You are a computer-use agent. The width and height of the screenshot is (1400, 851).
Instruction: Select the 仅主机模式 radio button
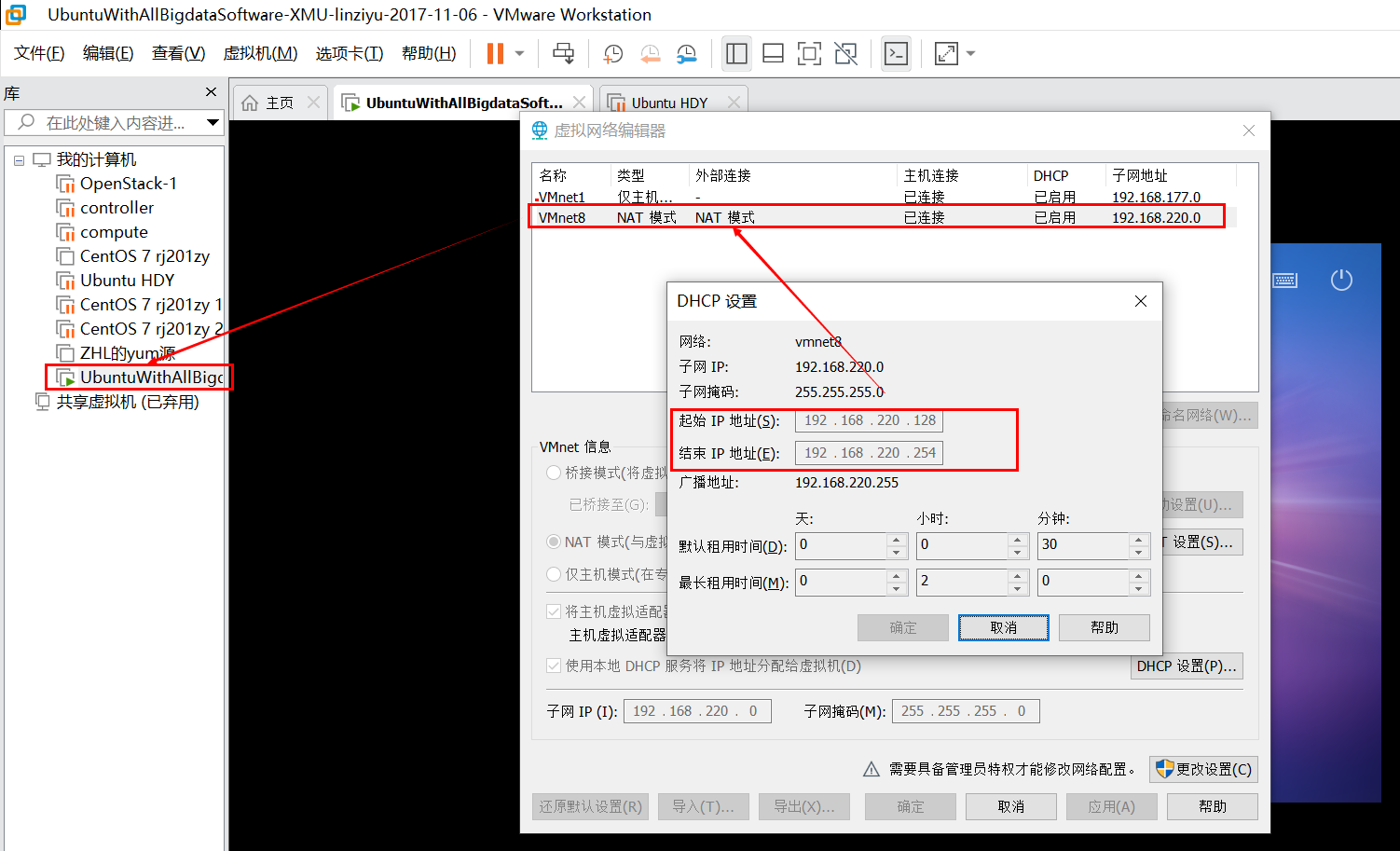(x=554, y=574)
